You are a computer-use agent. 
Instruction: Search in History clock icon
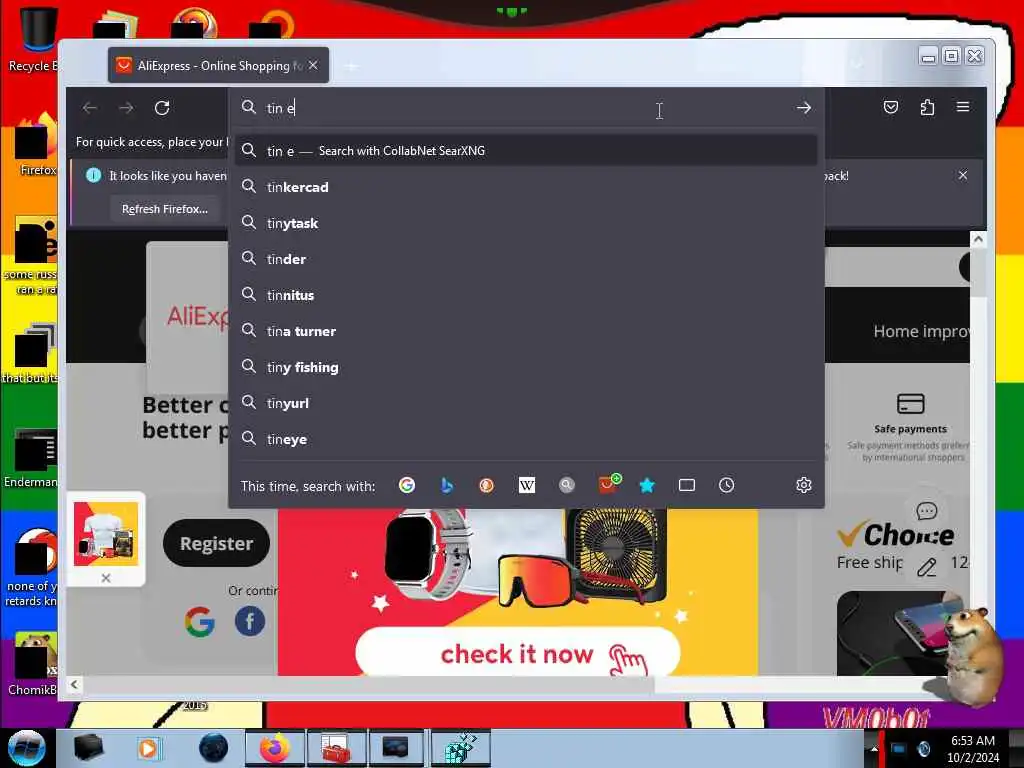click(726, 485)
